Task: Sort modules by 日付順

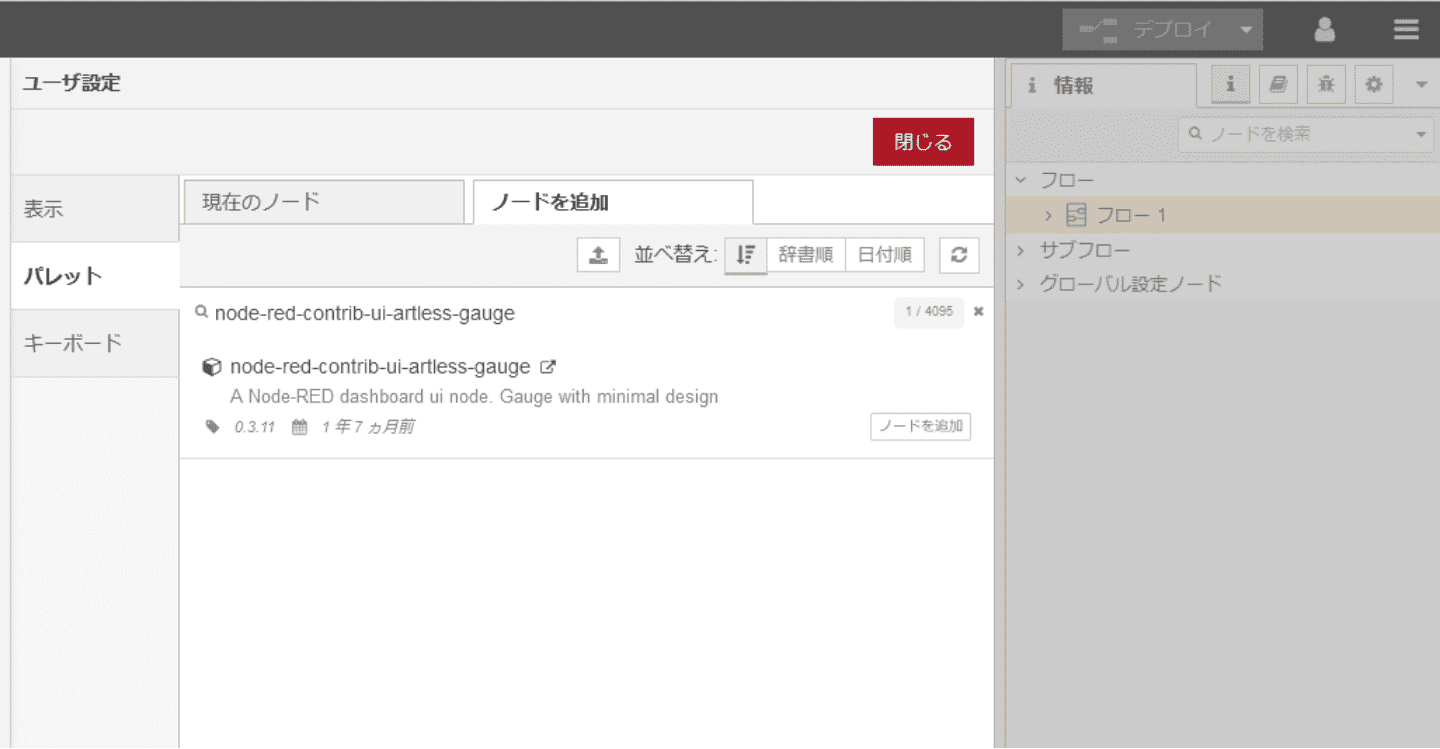Action: [885, 255]
